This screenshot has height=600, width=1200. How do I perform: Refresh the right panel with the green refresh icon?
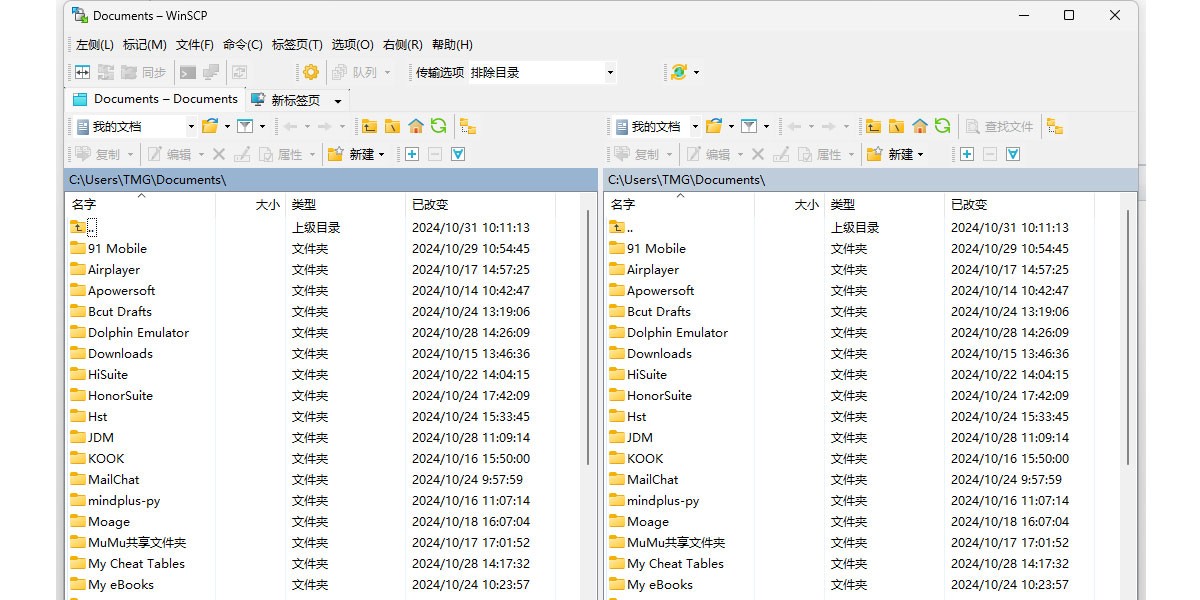(x=941, y=126)
